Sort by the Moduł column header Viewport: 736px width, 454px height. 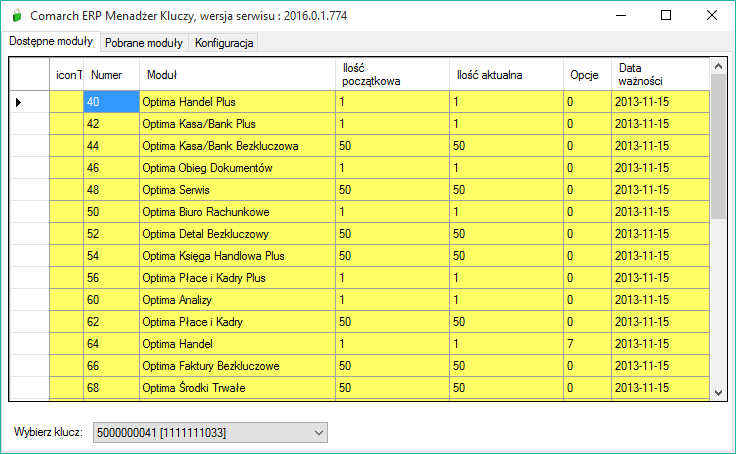click(238, 74)
